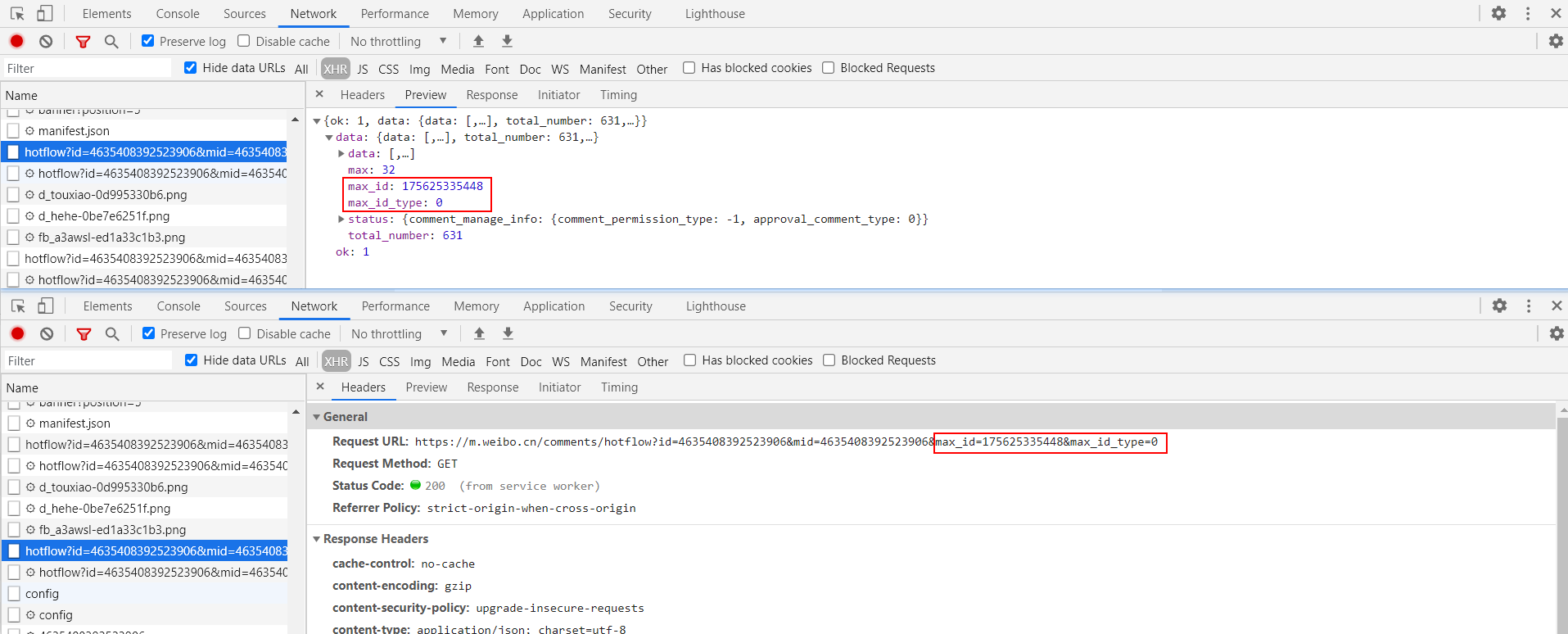Screen dimensions: 1568x634
Task: Close request details pane in top panel
Action: point(319,94)
